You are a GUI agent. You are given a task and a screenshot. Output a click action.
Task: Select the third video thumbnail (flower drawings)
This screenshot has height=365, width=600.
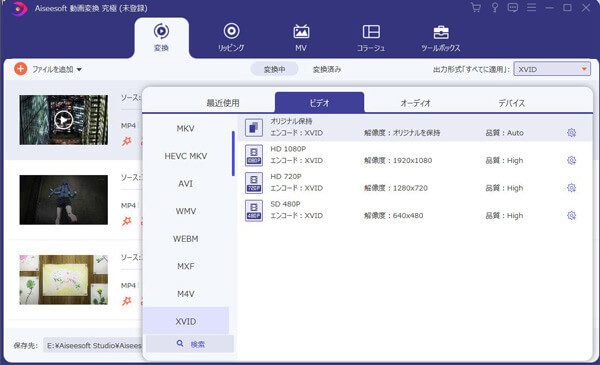tap(64, 280)
